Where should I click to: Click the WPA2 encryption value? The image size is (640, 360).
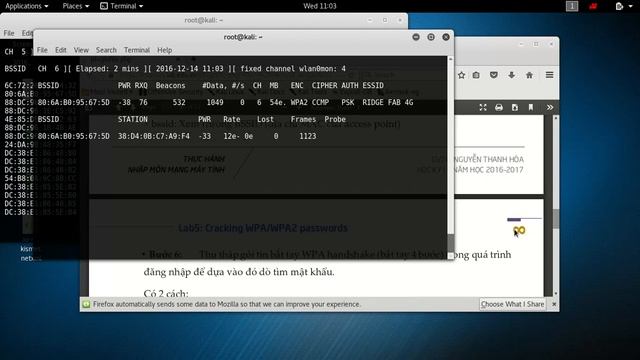click(x=299, y=102)
